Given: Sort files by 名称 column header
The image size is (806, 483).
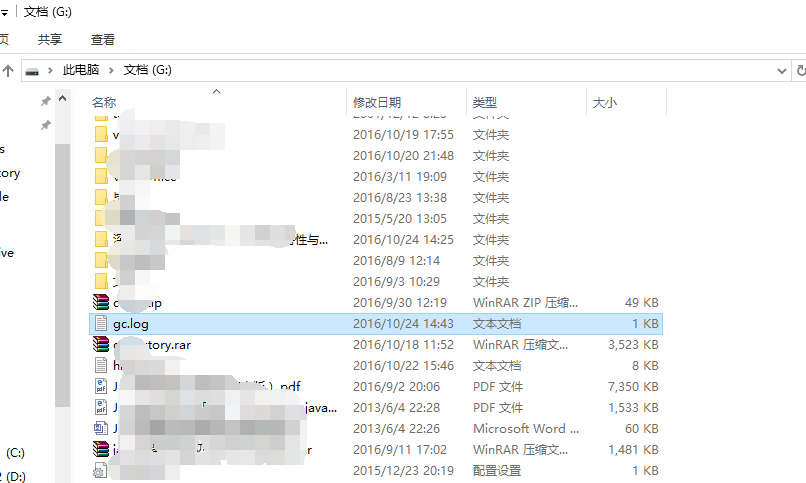Looking at the screenshot, I should click(x=104, y=102).
